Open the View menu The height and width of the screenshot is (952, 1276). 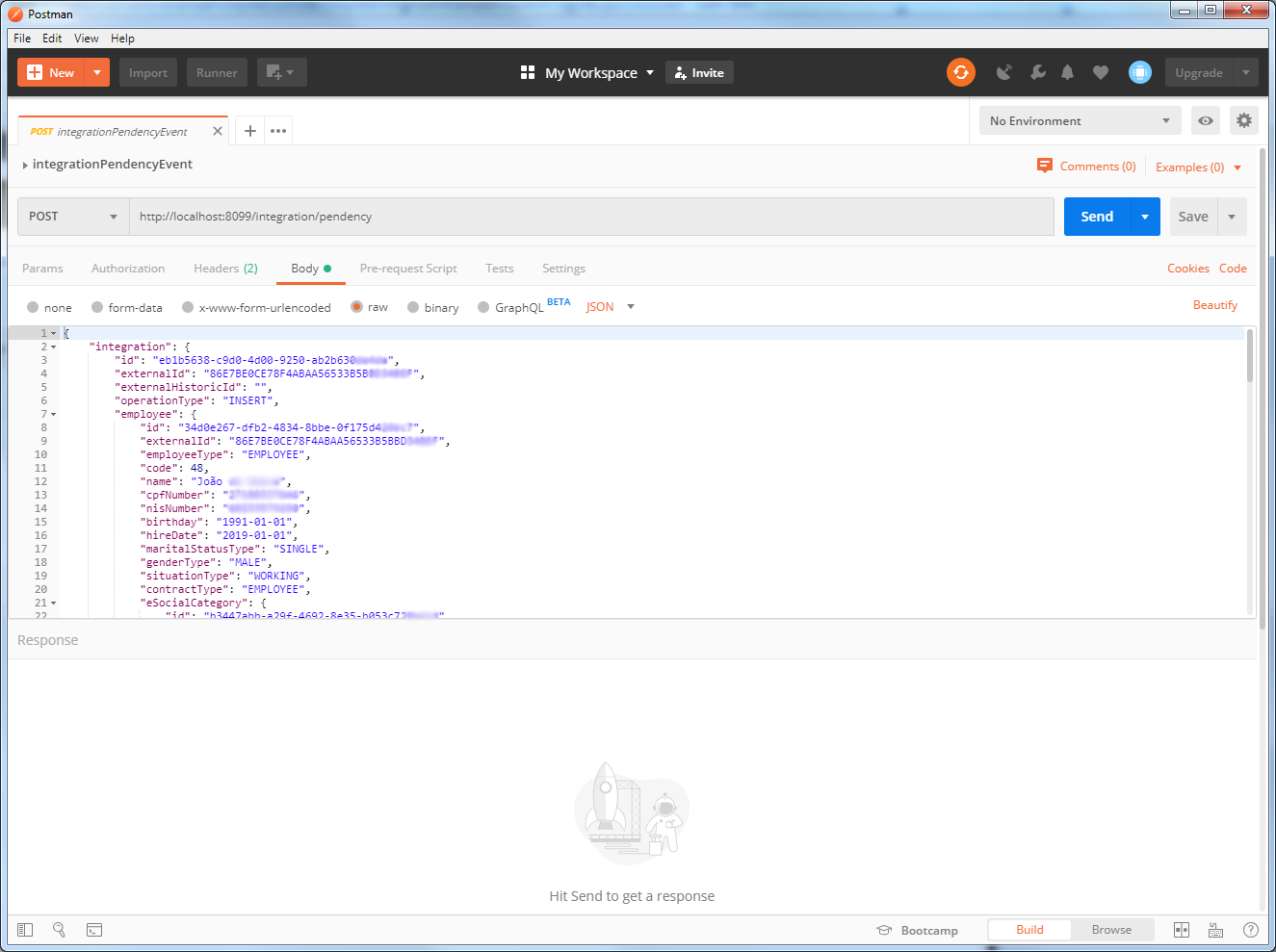pyautogui.click(x=87, y=39)
